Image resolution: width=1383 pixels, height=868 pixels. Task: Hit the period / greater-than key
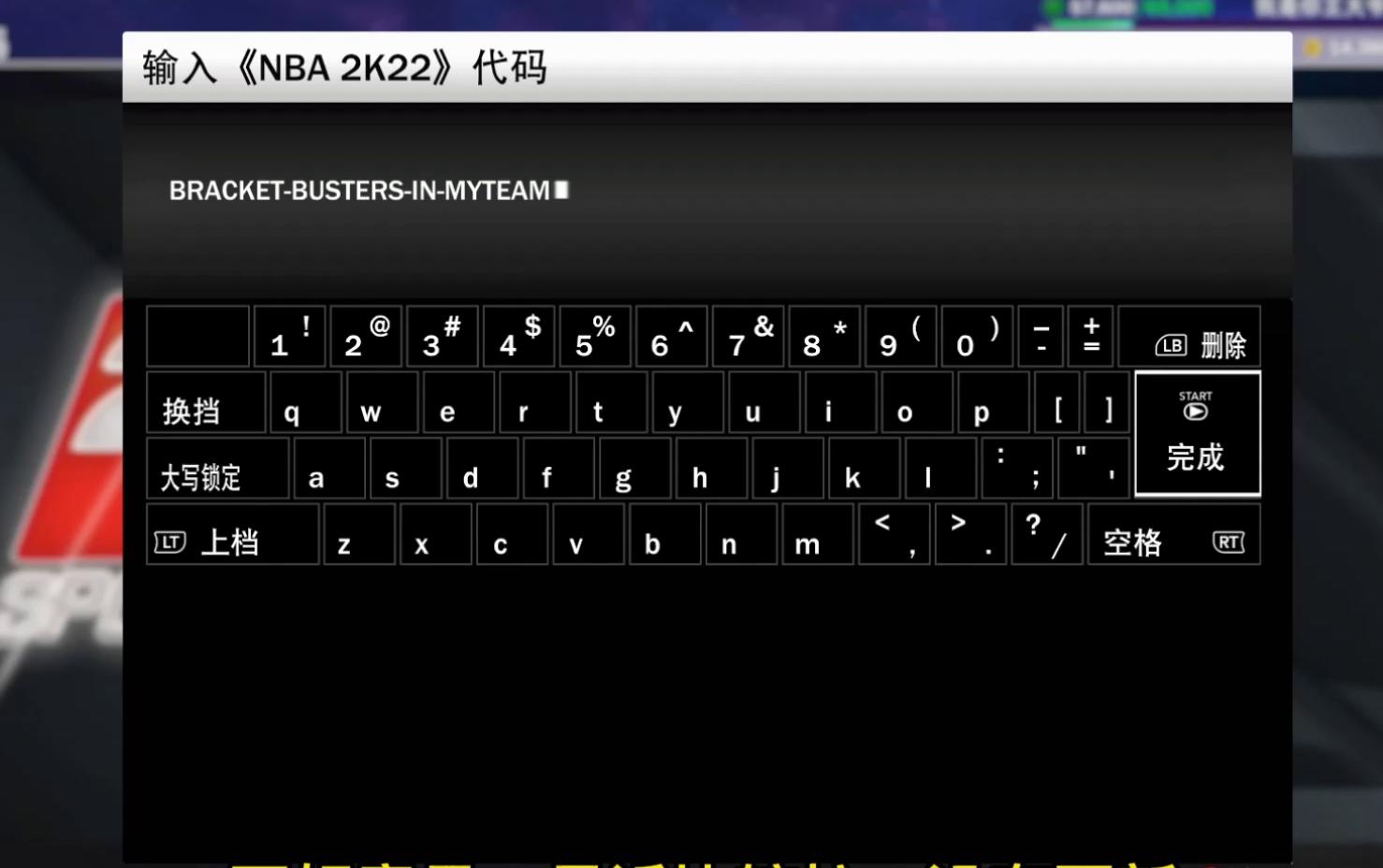[x=971, y=534]
